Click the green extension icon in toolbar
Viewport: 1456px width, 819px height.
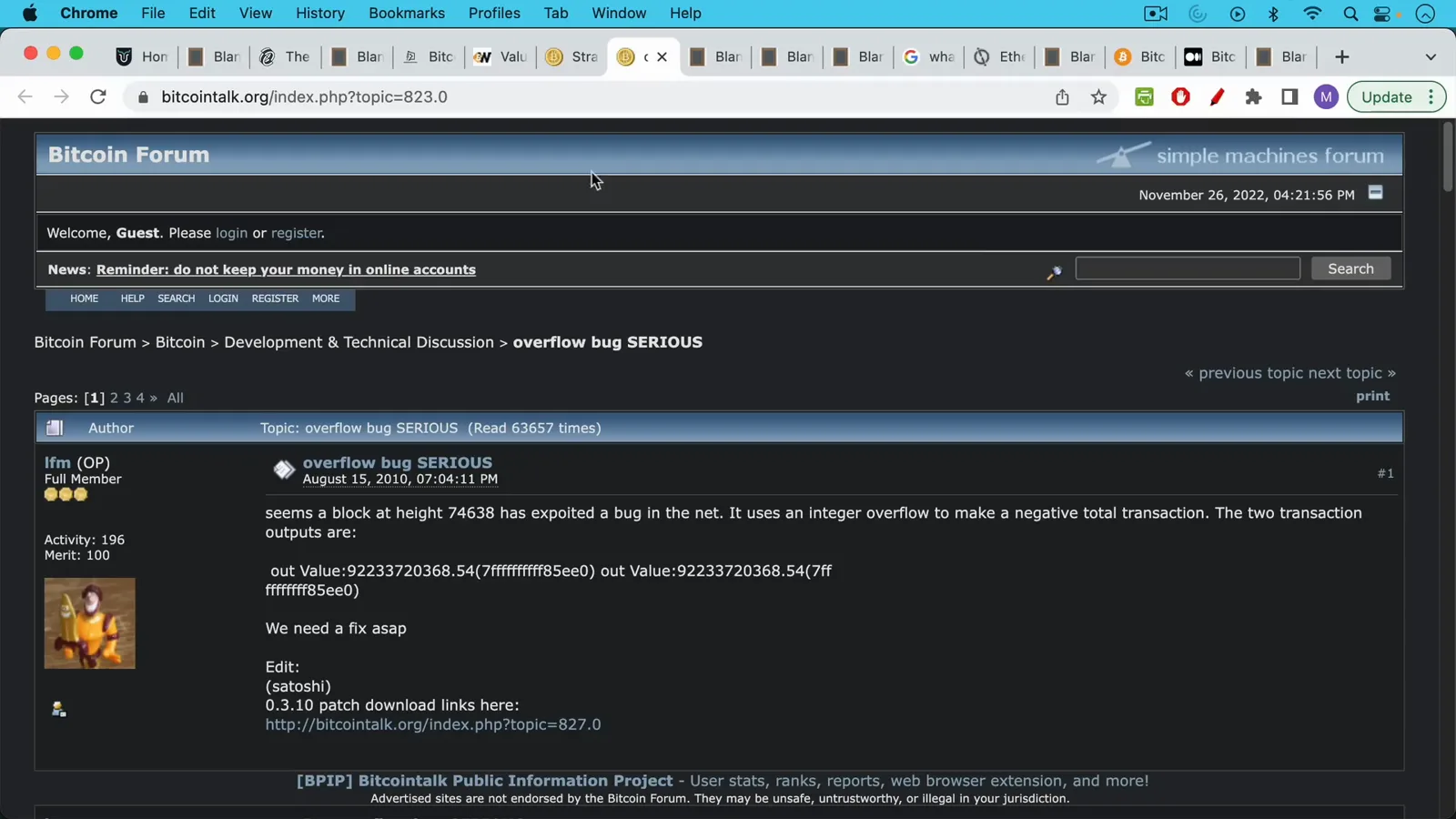[1144, 96]
